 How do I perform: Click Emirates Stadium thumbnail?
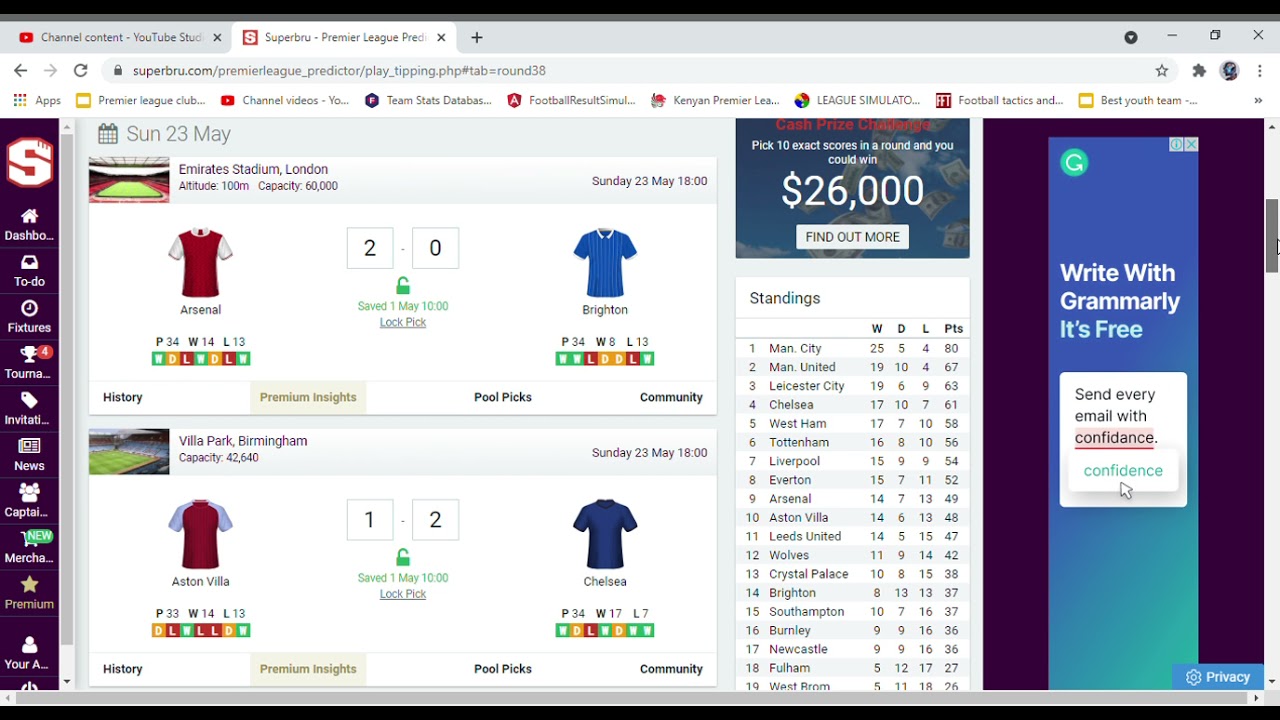click(x=129, y=180)
